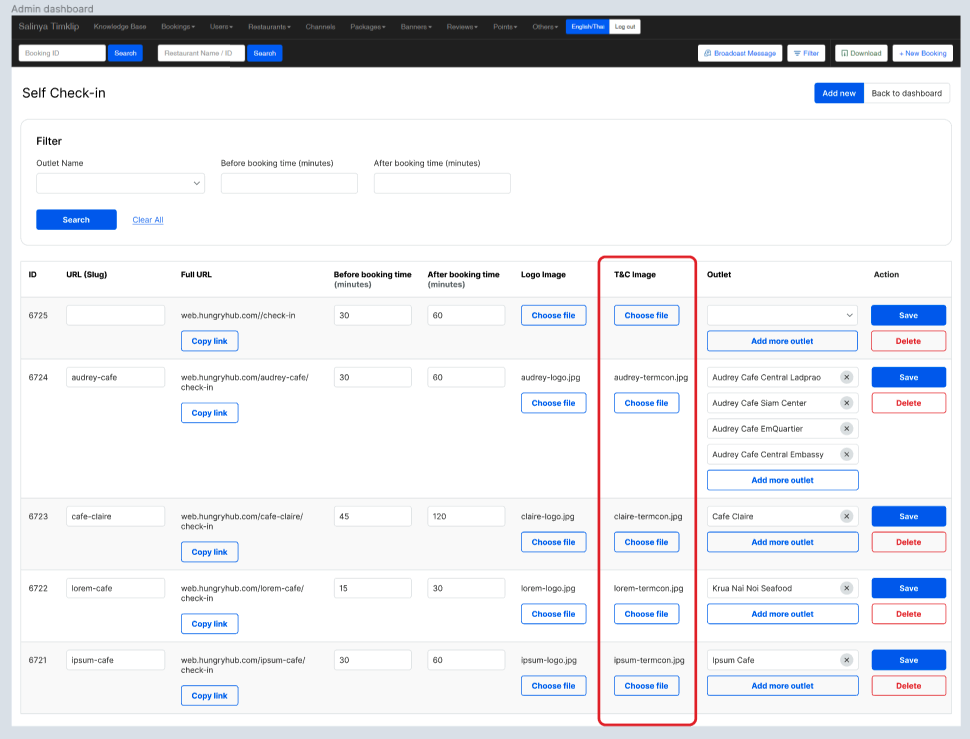The width and height of the screenshot is (970, 739).
Task: Open the Restaurants navigation menu
Action: pyautogui.click(x=269, y=27)
